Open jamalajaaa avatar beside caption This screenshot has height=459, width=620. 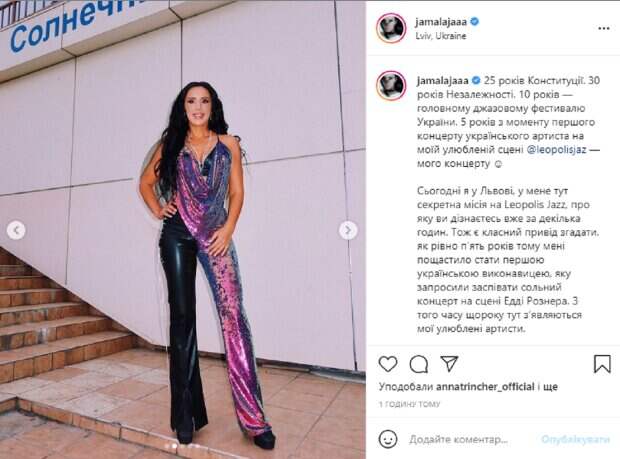click(391, 86)
